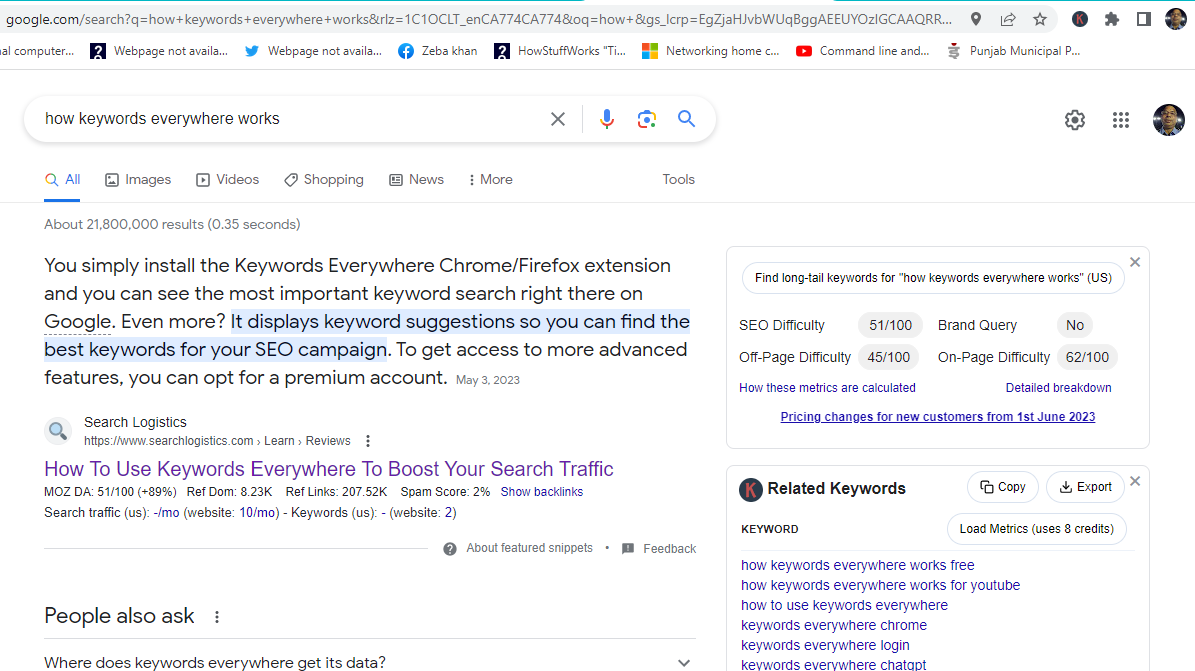The image size is (1195, 671).
Task: Switch to All results tab
Action: (62, 180)
